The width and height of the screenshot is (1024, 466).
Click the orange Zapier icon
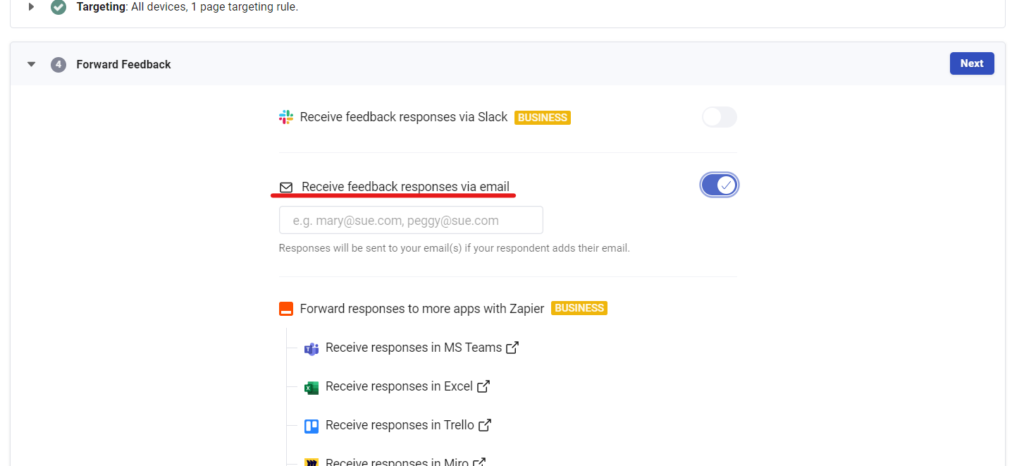286,309
